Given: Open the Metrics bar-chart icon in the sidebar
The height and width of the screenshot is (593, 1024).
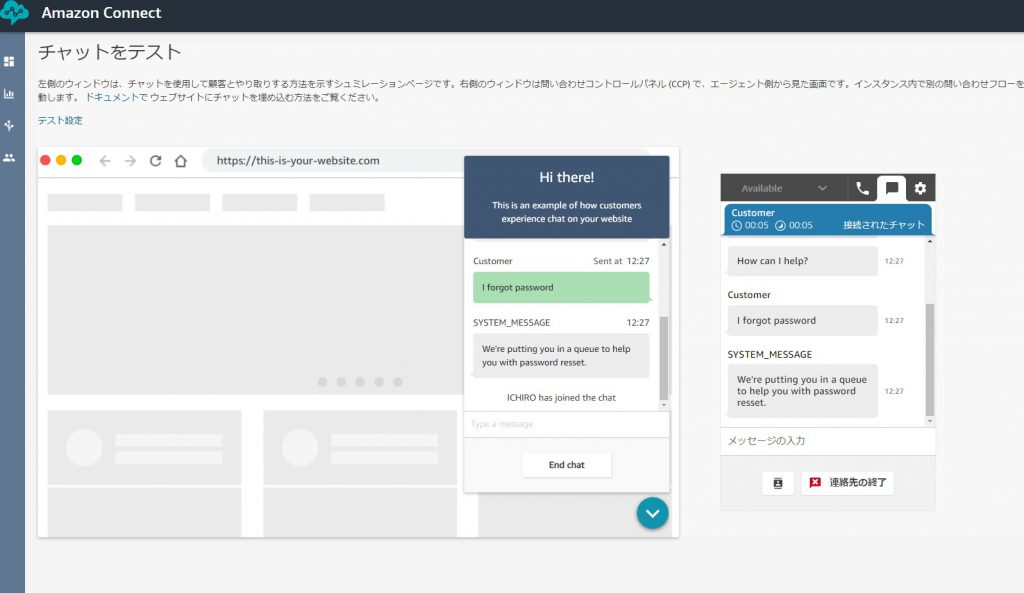Looking at the screenshot, I should click(x=10, y=94).
